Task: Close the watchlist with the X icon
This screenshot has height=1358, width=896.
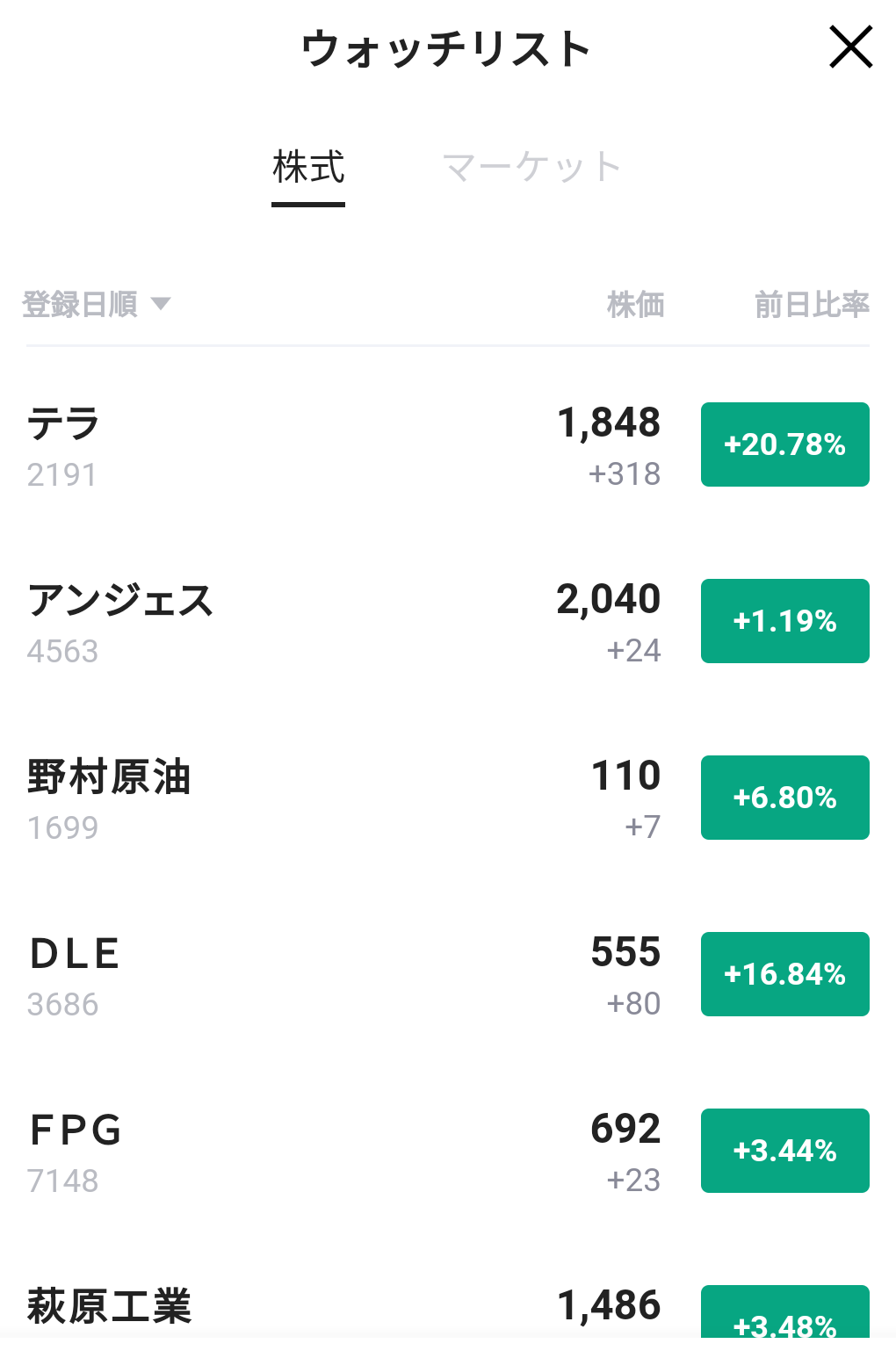Action: click(850, 47)
